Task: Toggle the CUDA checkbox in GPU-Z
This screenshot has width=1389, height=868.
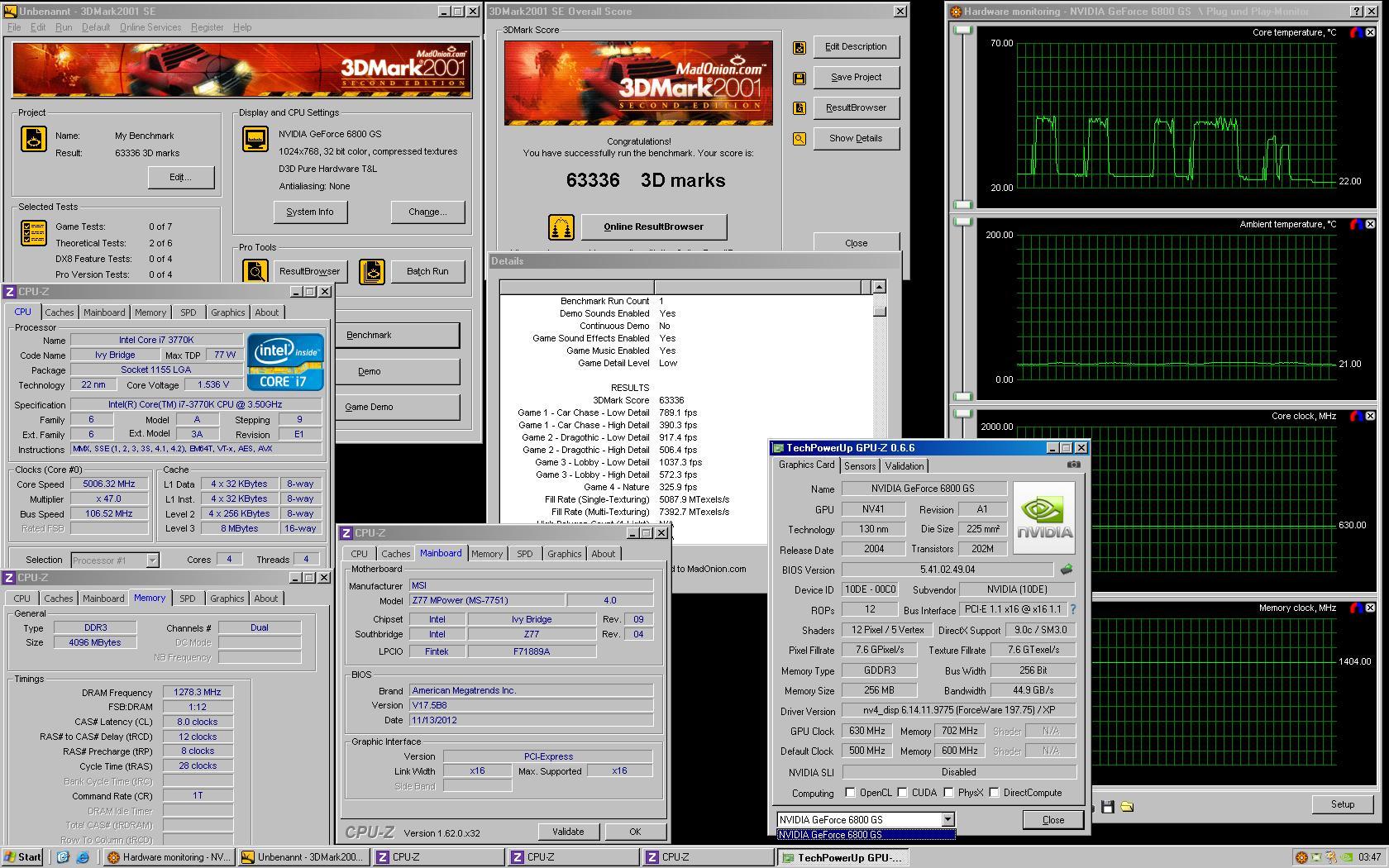Action: [x=903, y=793]
